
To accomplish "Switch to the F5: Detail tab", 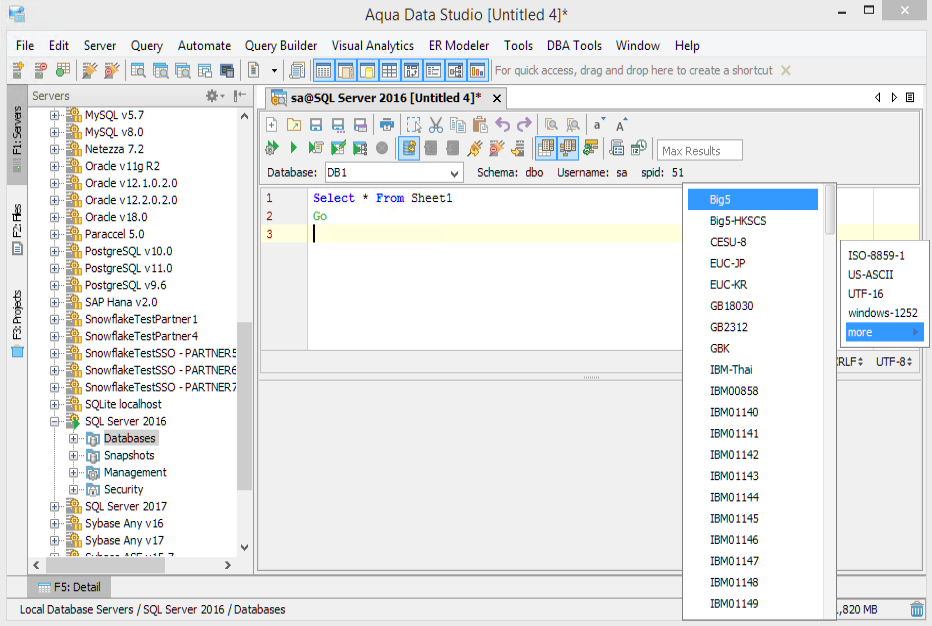I will click(71, 587).
